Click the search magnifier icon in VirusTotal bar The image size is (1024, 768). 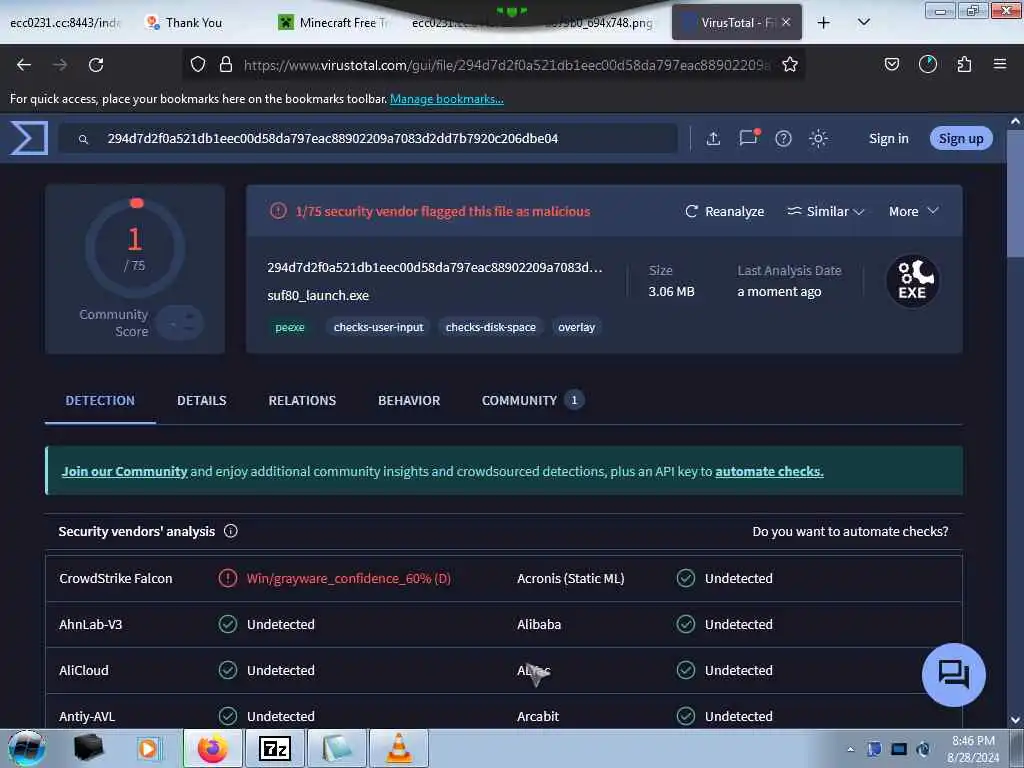(84, 139)
